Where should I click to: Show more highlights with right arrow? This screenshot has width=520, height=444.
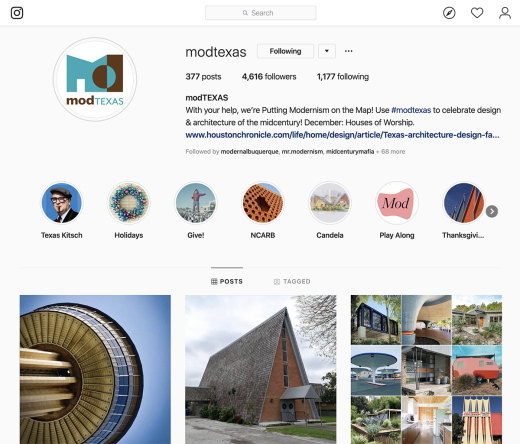492,211
